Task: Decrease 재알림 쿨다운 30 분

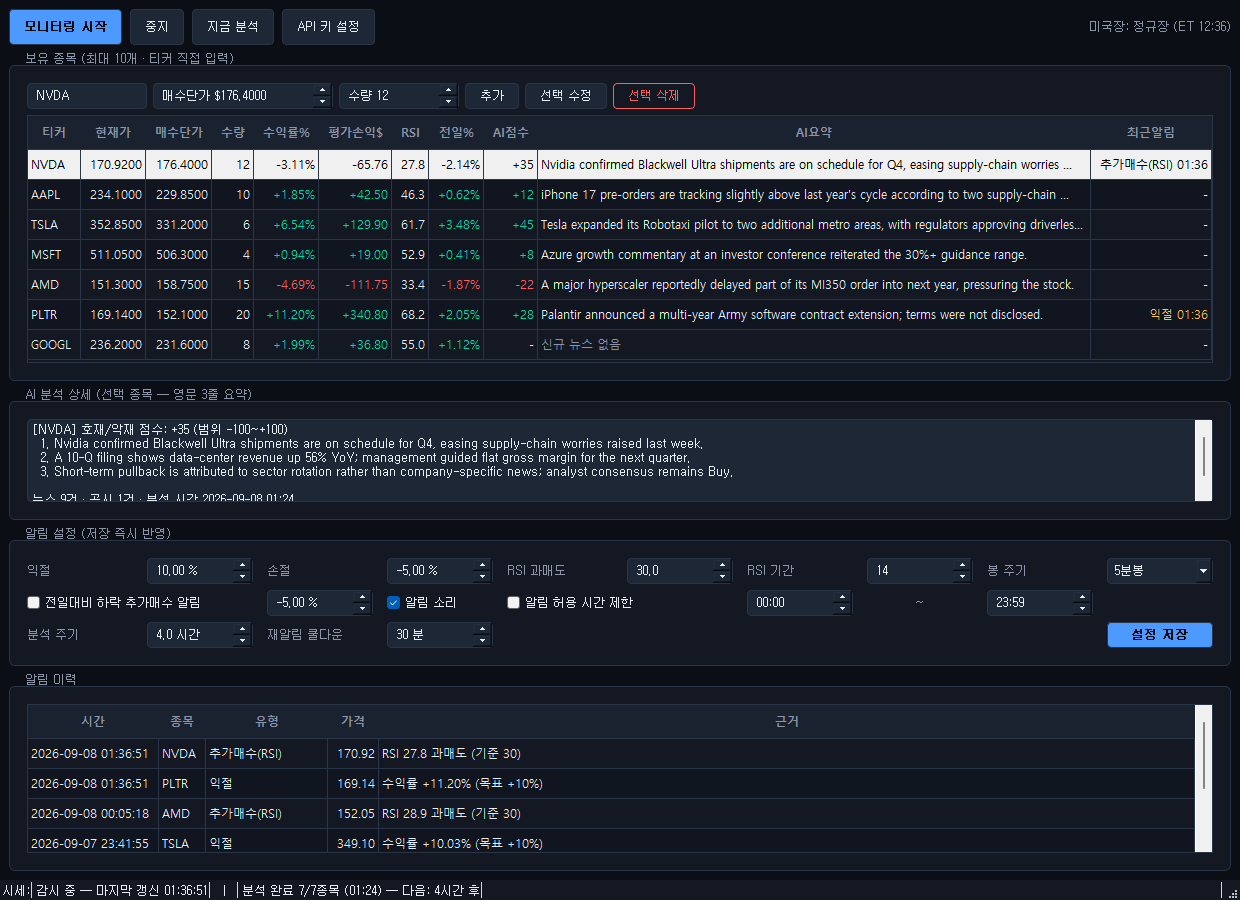Action: (x=482, y=641)
